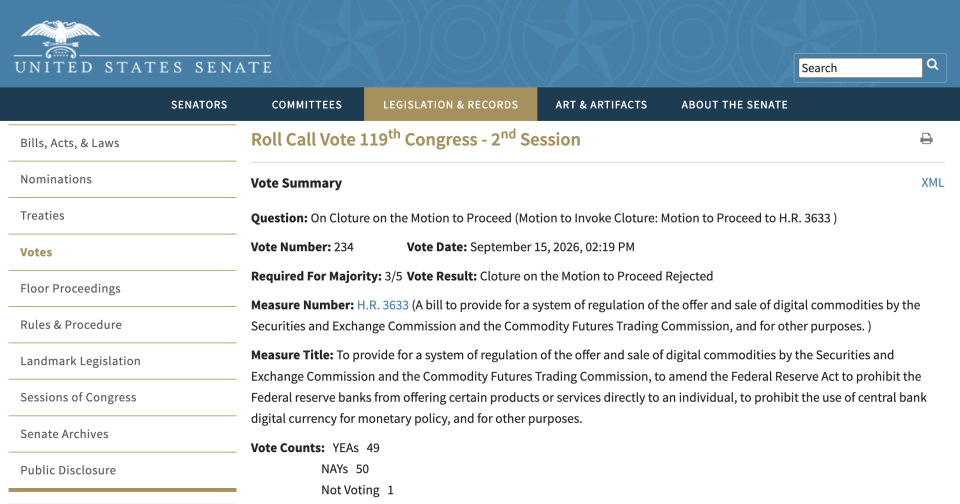Click the search magnifier icon

tap(932, 64)
